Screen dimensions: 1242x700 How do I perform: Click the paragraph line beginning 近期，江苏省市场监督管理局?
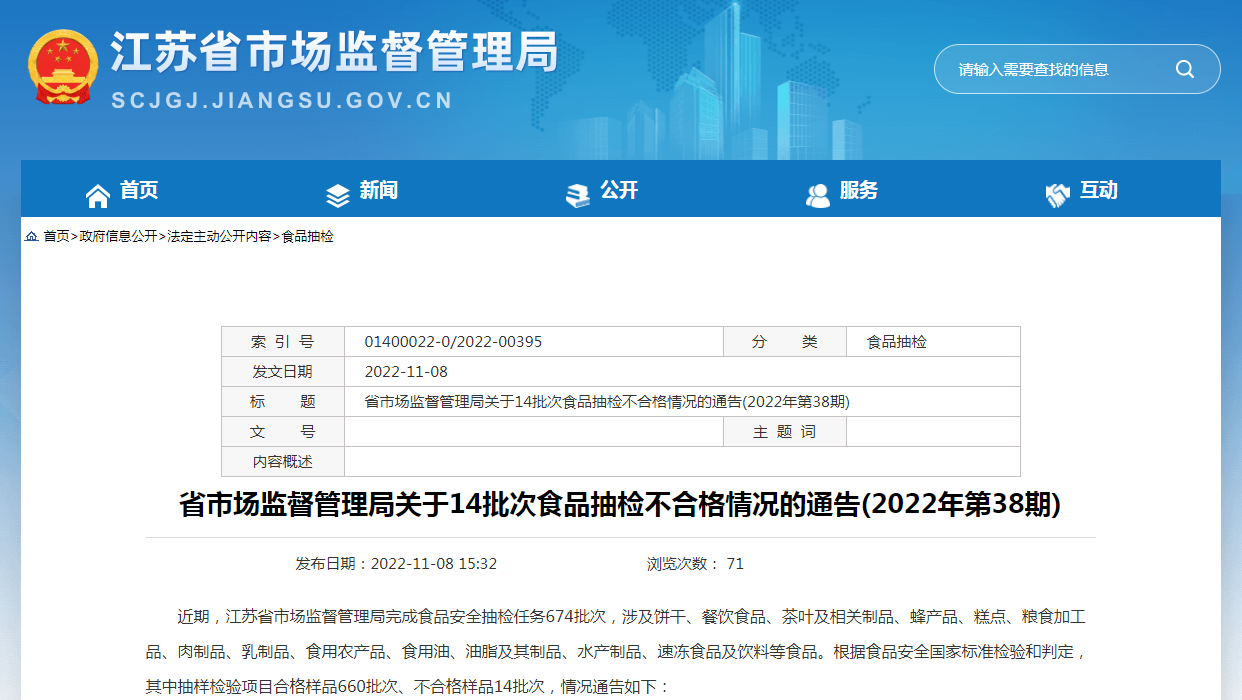(x=632, y=617)
